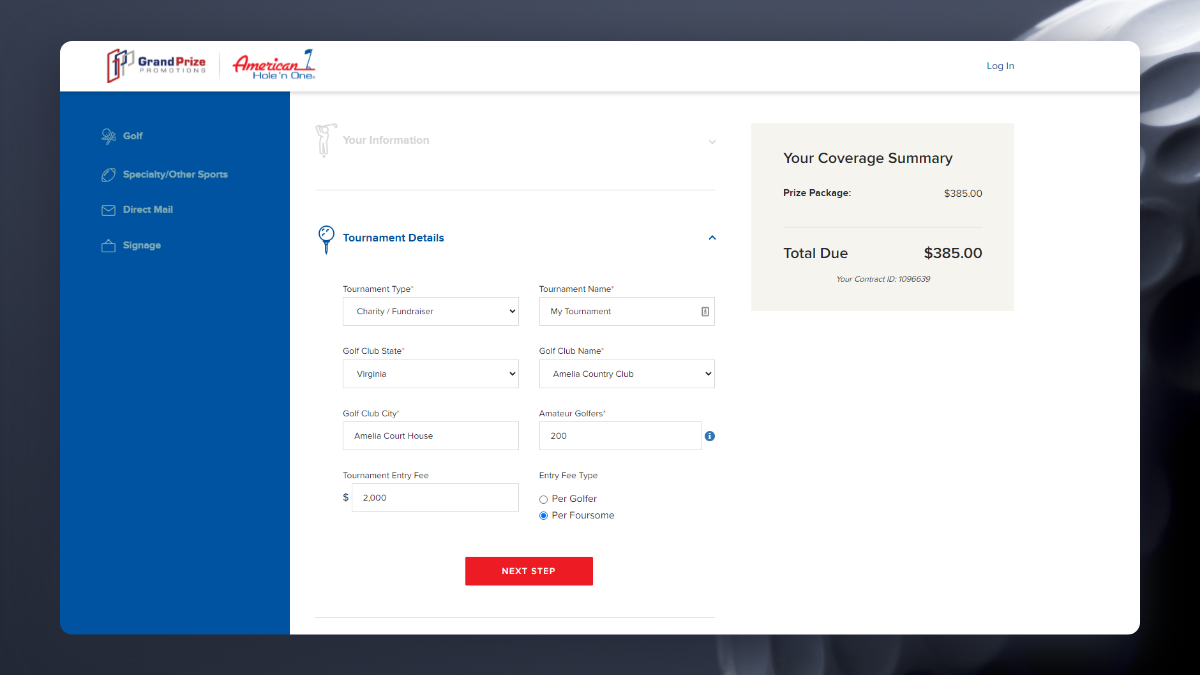
Task: Click the Specialty/Other Sports football icon
Action: 108,175
